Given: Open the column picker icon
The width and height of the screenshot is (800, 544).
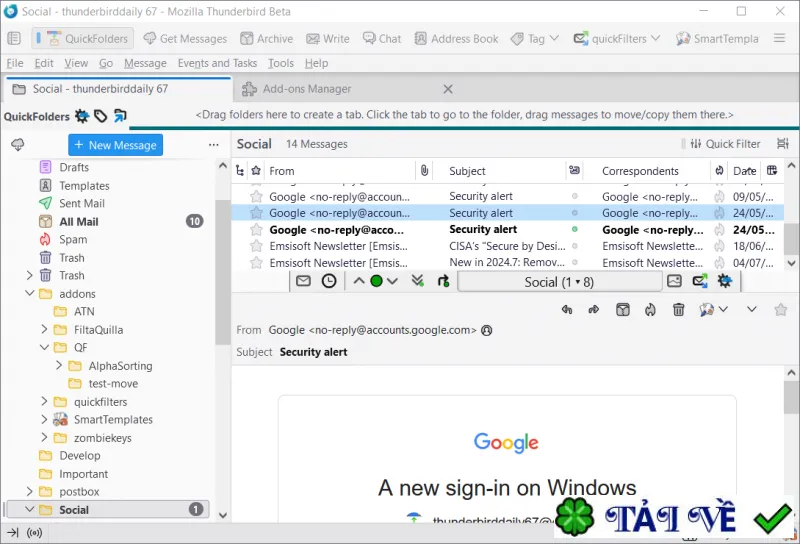Looking at the screenshot, I should 772,170.
